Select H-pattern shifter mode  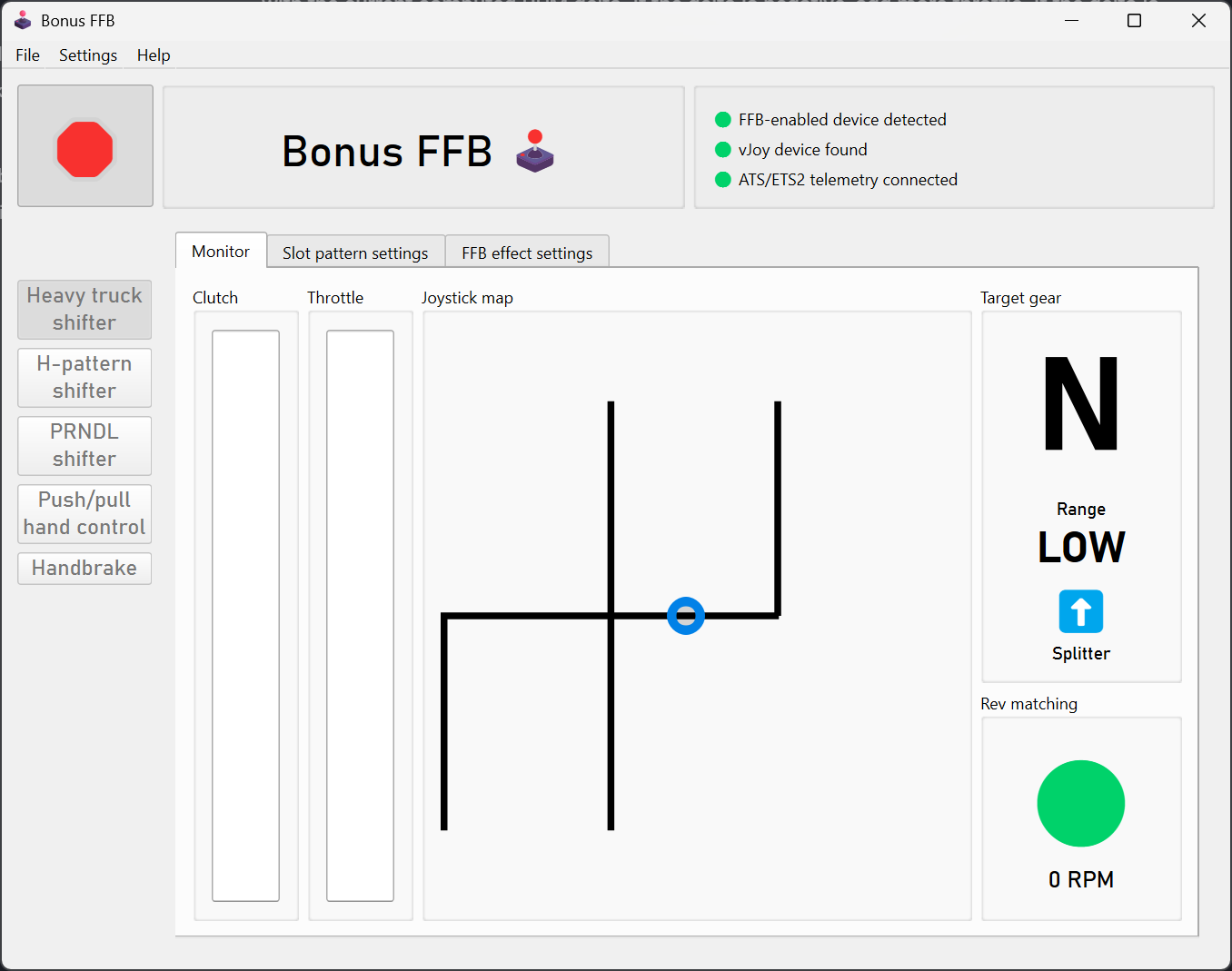(x=84, y=378)
